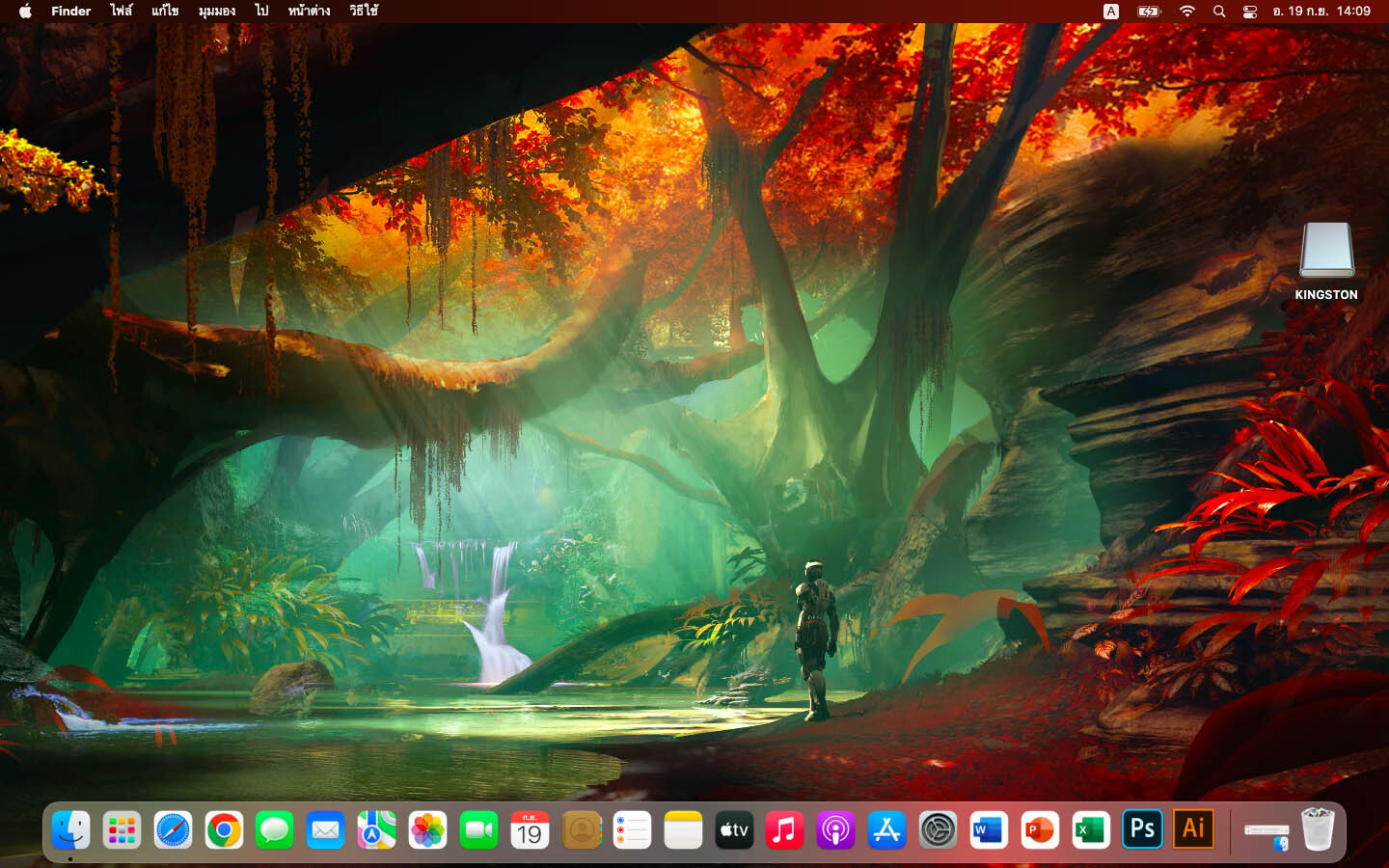
Task: Open Calendar showing 19 in Dock
Action: [x=530, y=830]
